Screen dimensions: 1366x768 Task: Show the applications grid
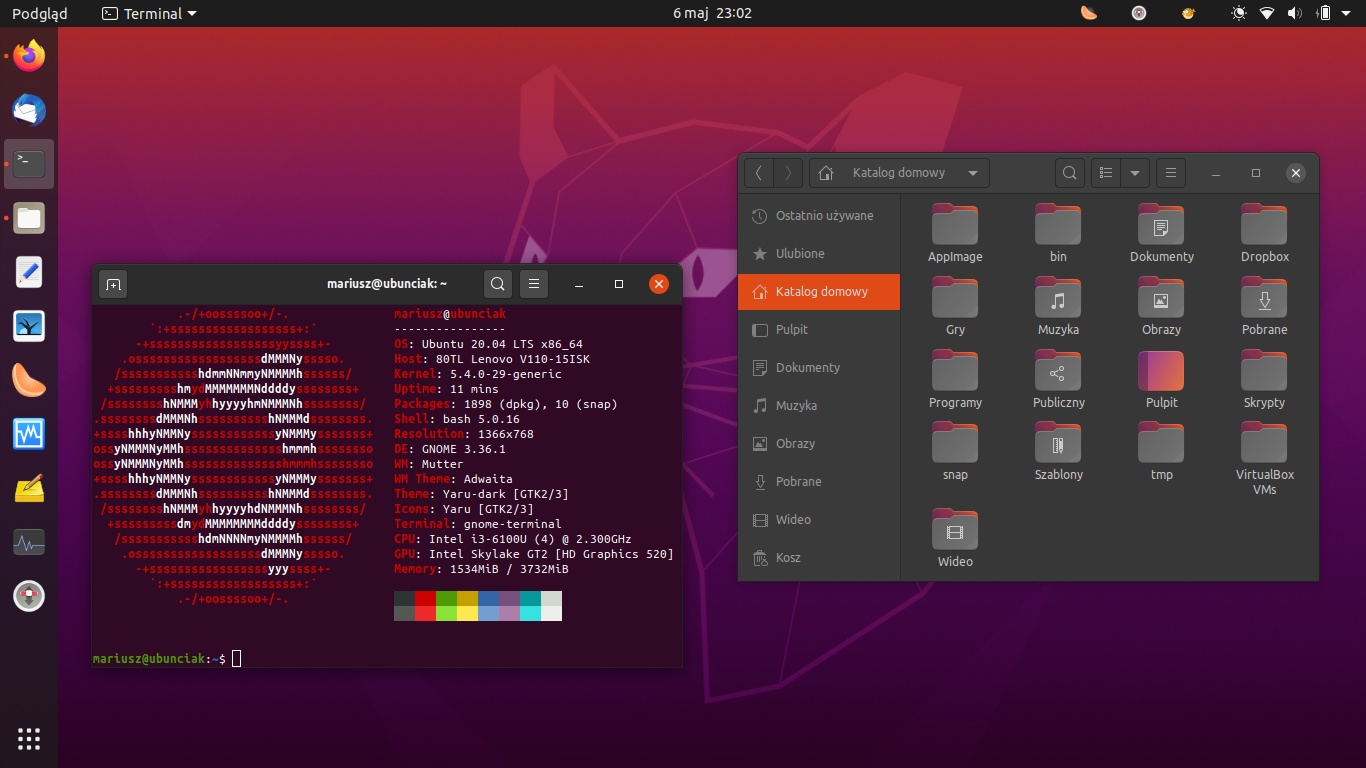point(29,739)
